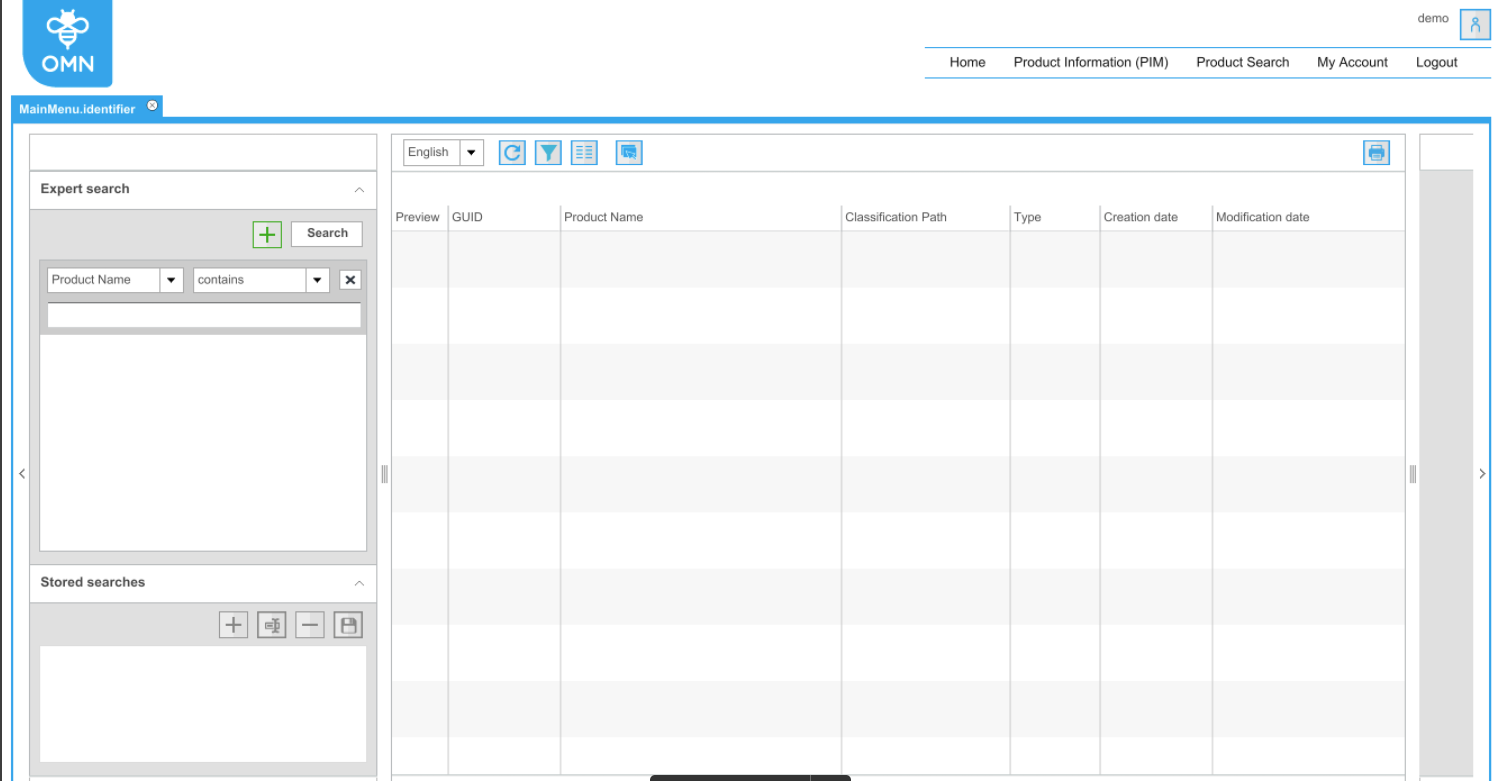Save the stored search using the disk icon

coord(347,624)
